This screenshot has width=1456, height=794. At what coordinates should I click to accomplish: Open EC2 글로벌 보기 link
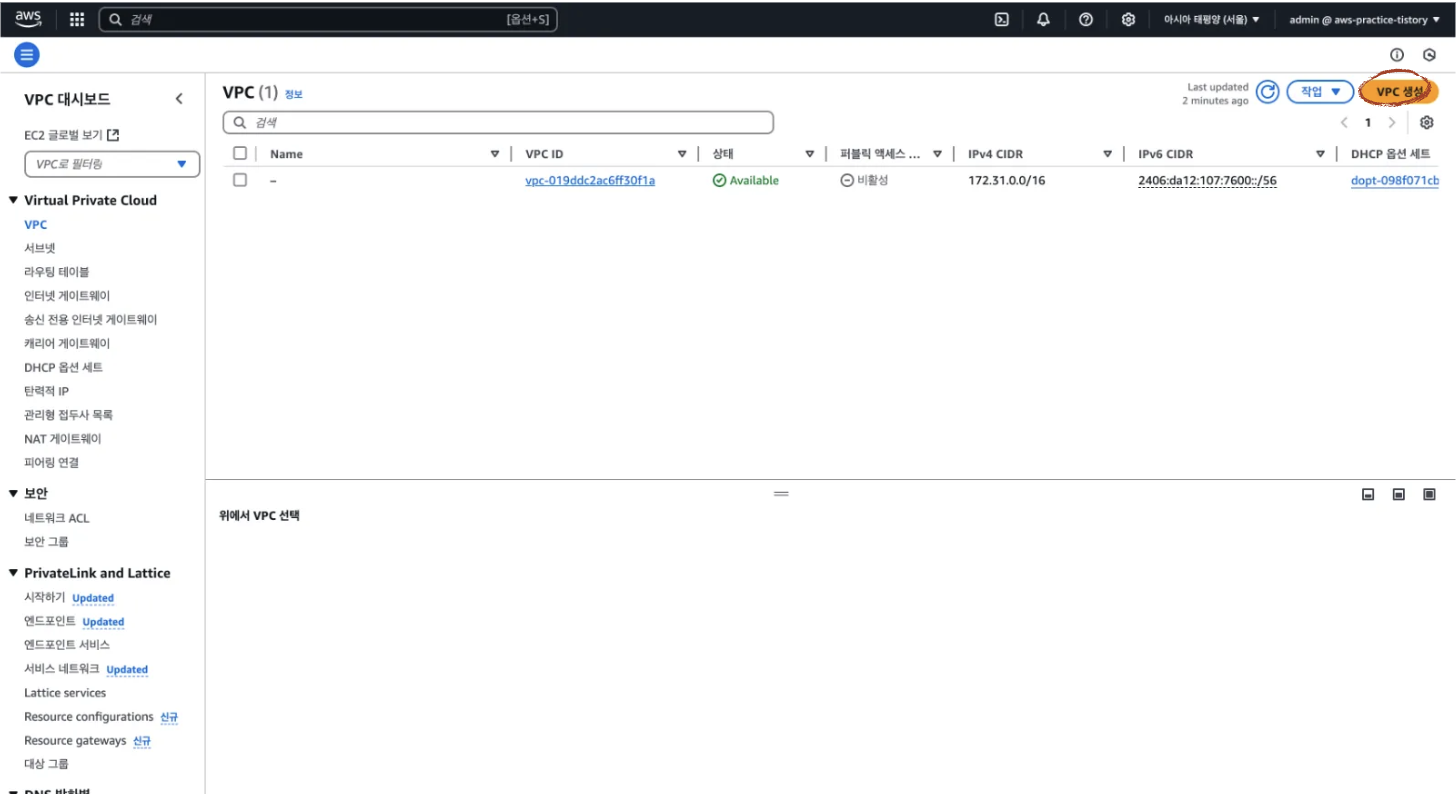[63, 135]
